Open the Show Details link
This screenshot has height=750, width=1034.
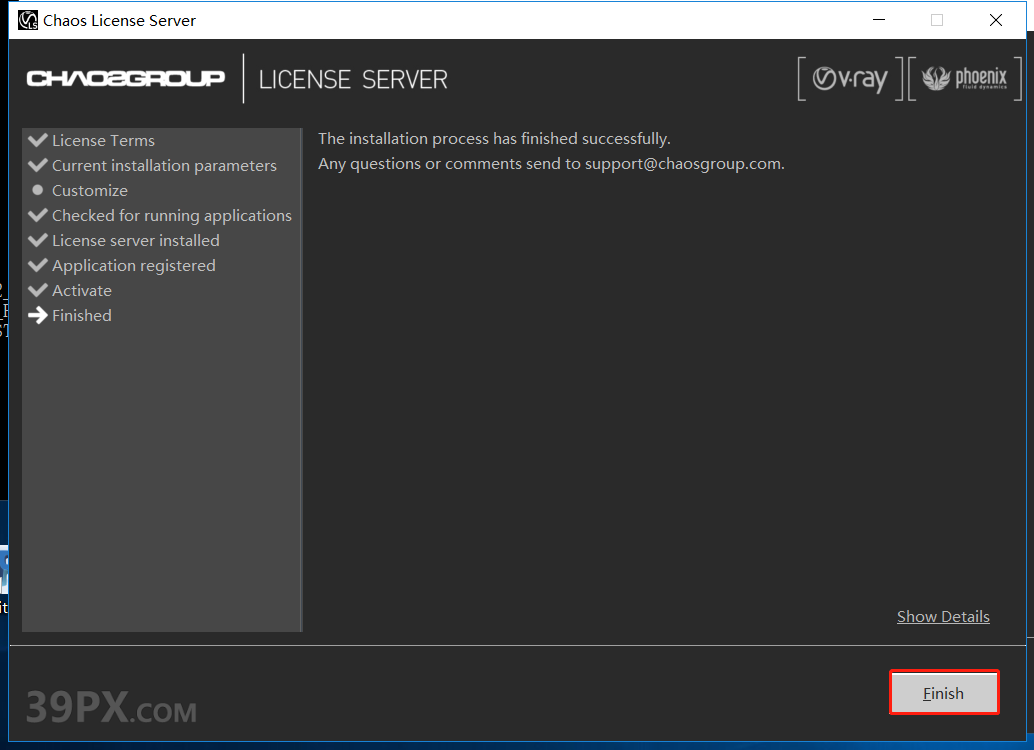943,617
